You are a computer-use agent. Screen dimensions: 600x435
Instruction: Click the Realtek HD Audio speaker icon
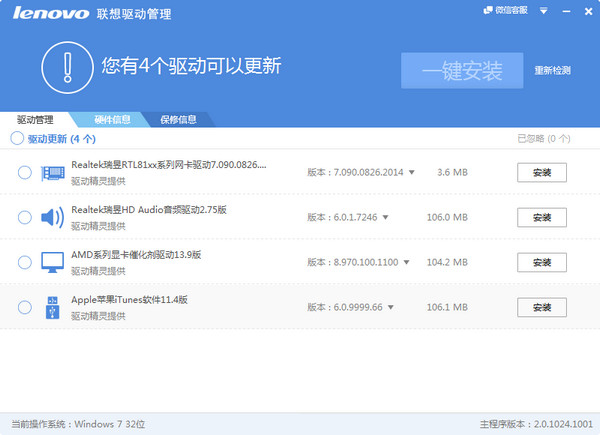tap(51, 218)
